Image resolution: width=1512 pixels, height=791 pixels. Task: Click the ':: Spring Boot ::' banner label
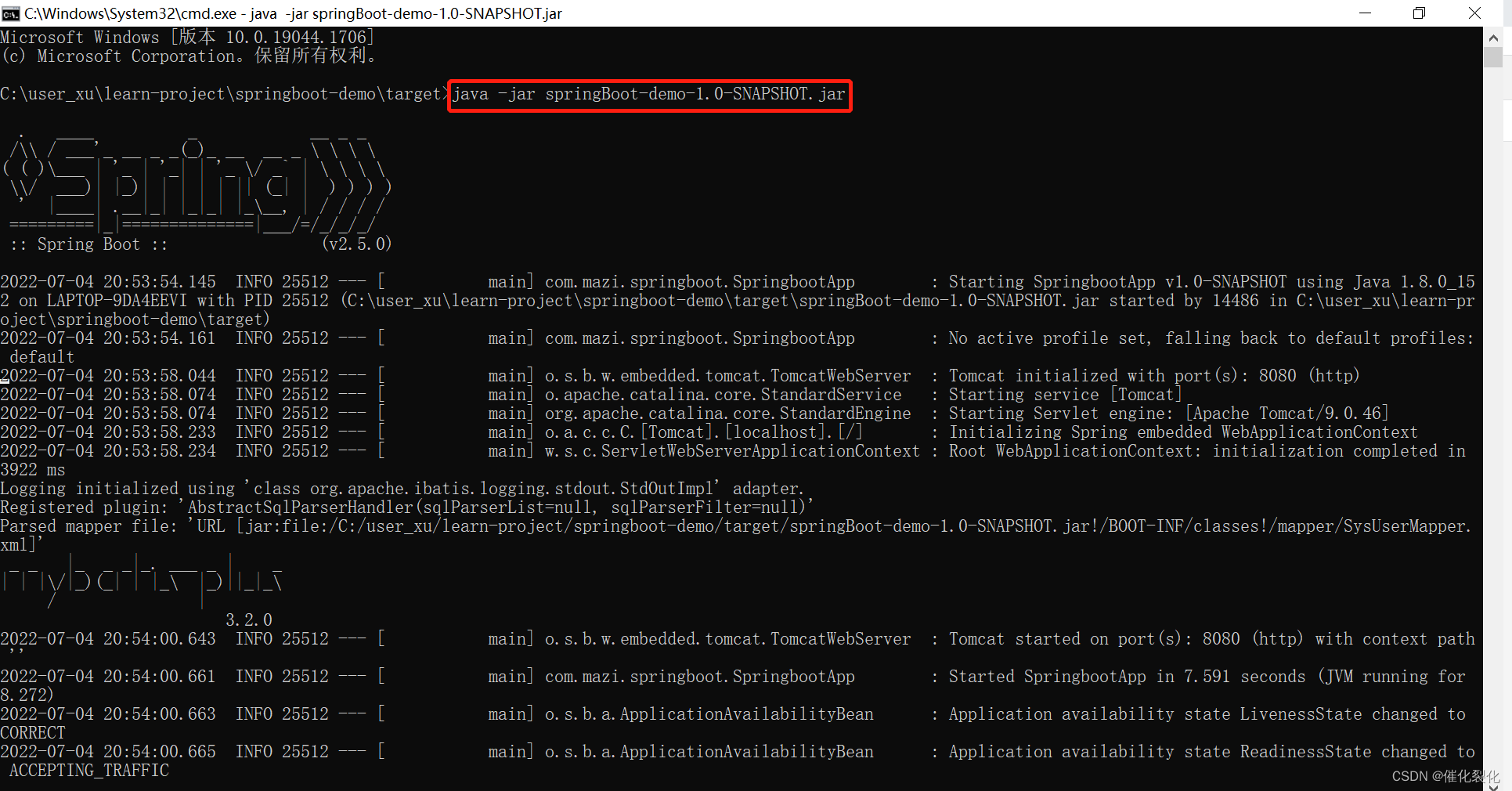(x=89, y=244)
